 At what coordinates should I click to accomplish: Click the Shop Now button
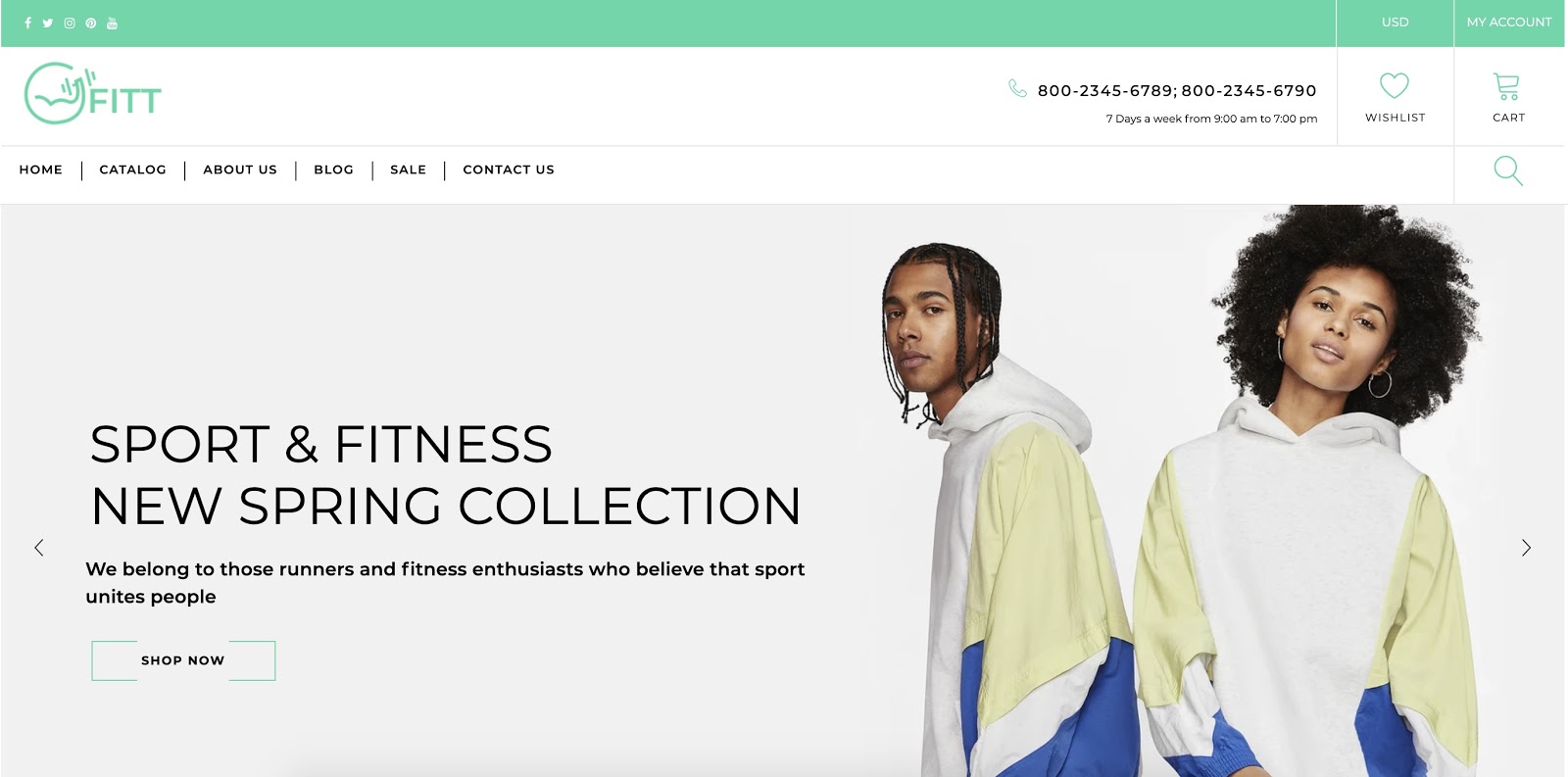(x=183, y=660)
